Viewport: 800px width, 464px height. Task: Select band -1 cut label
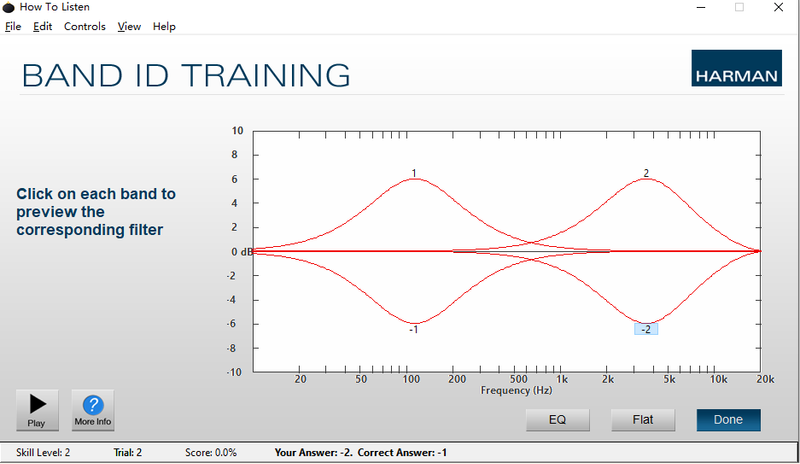pos(413,330)
